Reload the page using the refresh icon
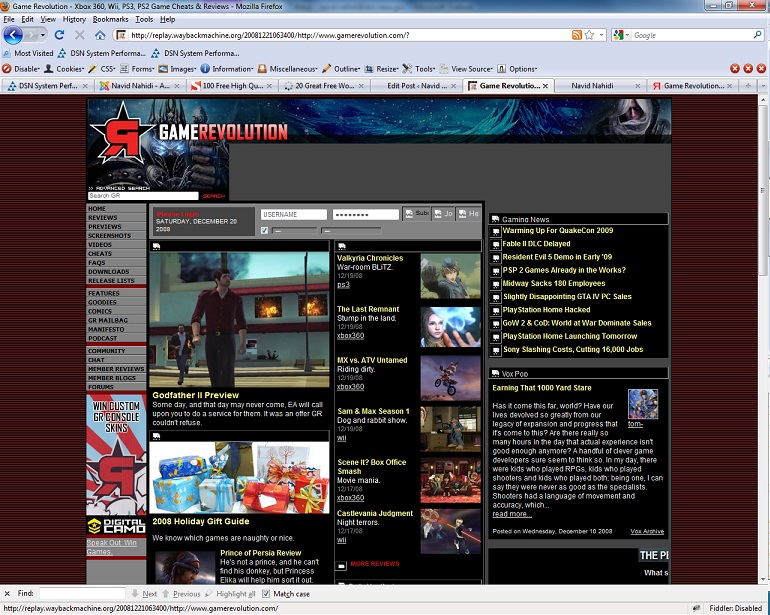The height and width of the screenshot is (615, 770). tap(59, 35)
